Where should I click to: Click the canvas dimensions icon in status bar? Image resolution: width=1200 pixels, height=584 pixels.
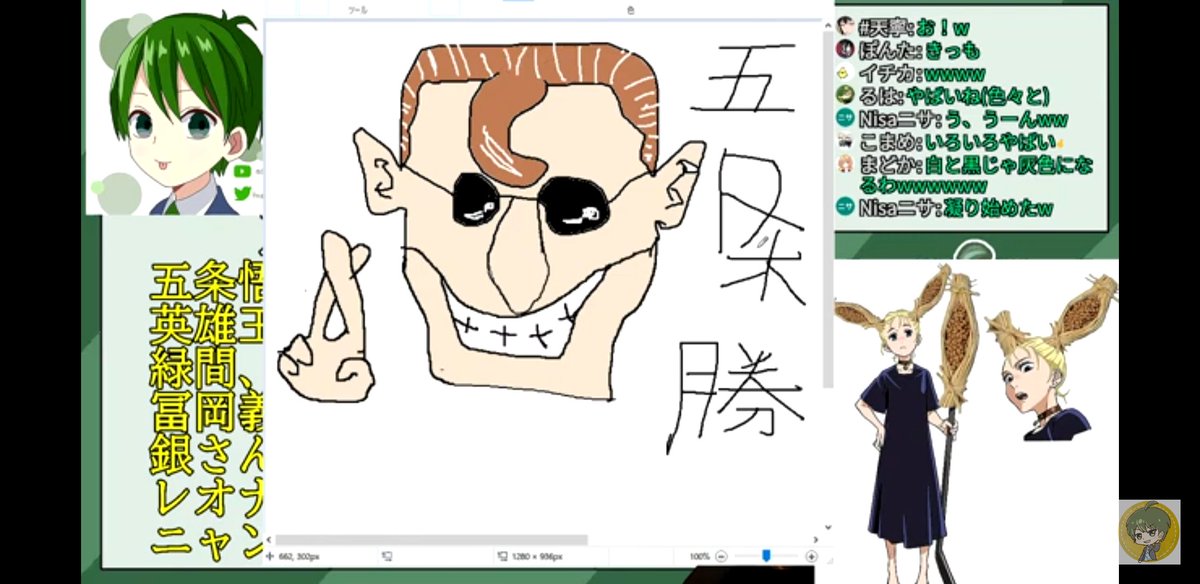coord(502,556)
